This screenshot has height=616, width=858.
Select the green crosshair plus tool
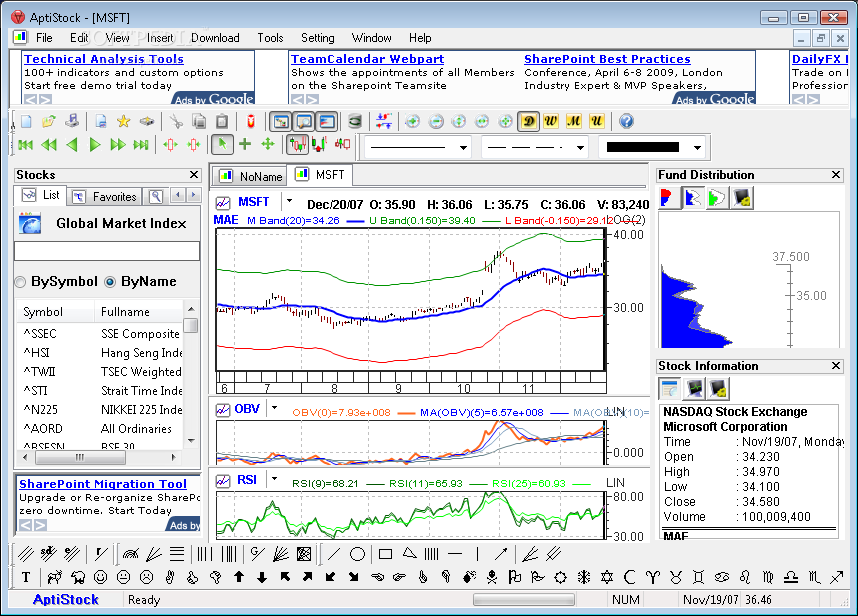tap(245, 144)
